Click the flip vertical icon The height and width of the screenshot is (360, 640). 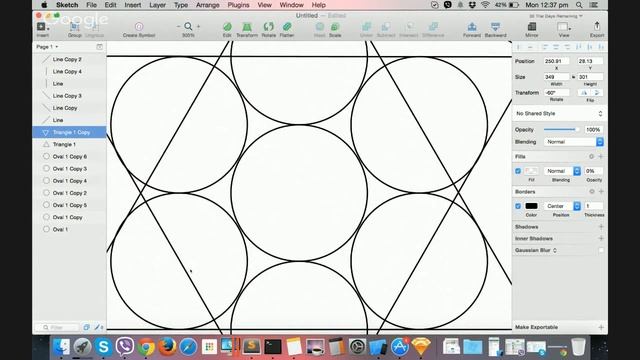pos(596,93)
